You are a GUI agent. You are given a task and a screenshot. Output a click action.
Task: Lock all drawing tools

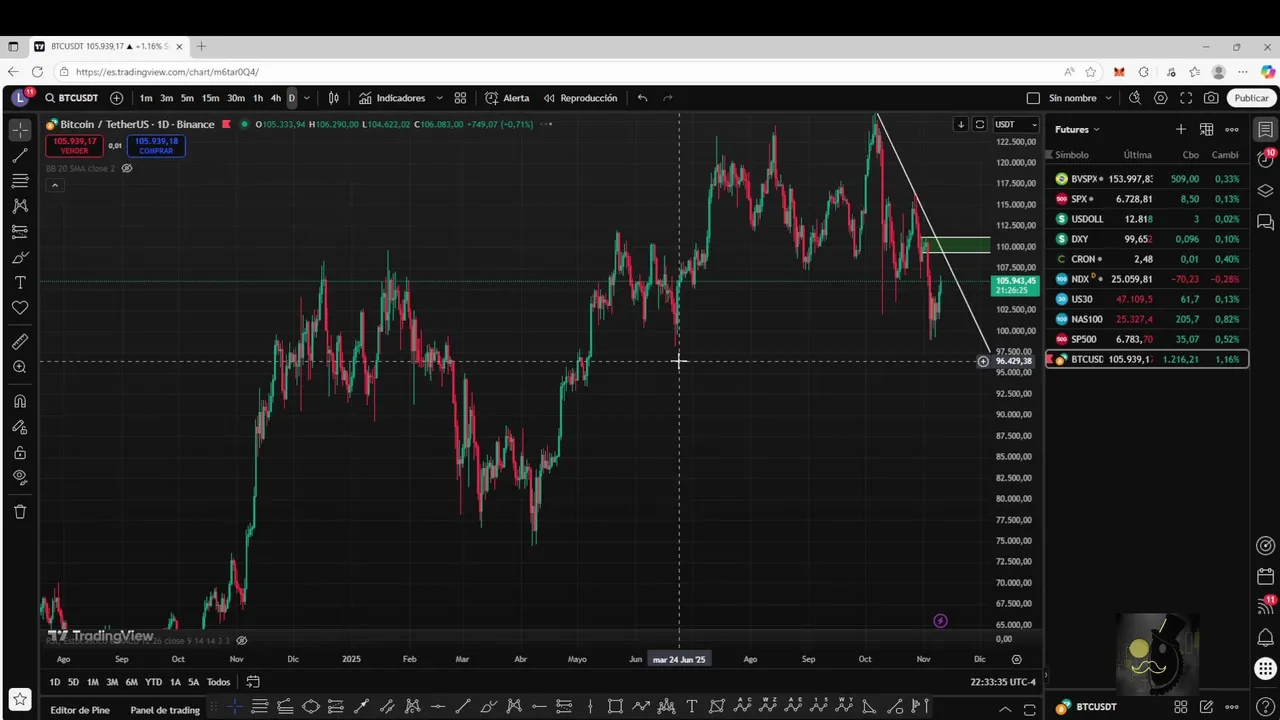tap(20, 452)
